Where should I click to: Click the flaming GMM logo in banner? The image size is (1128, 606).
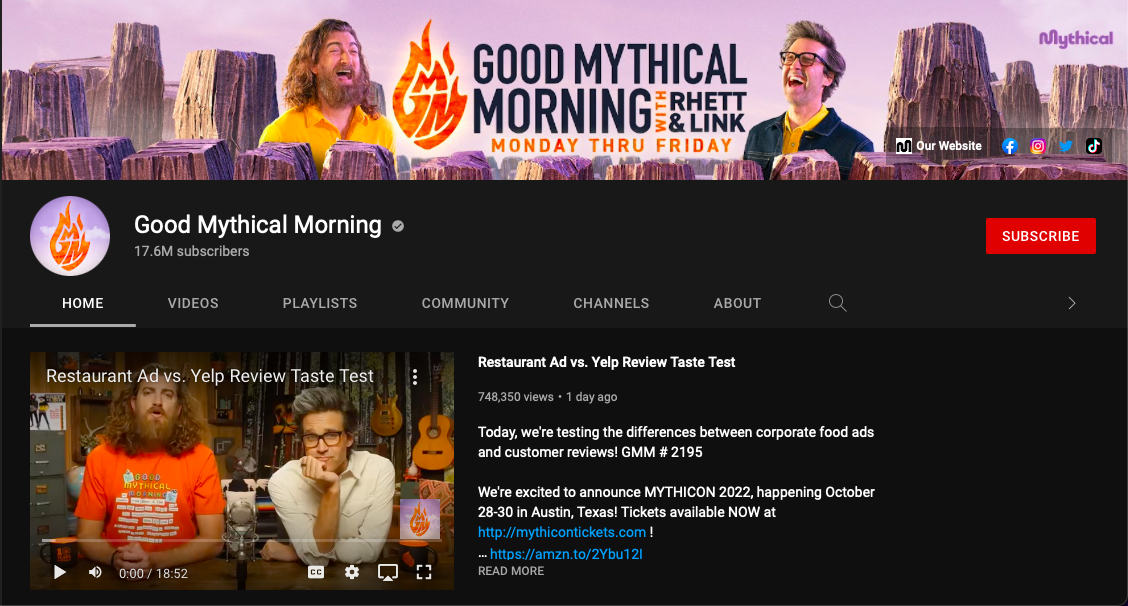[429, 86]
